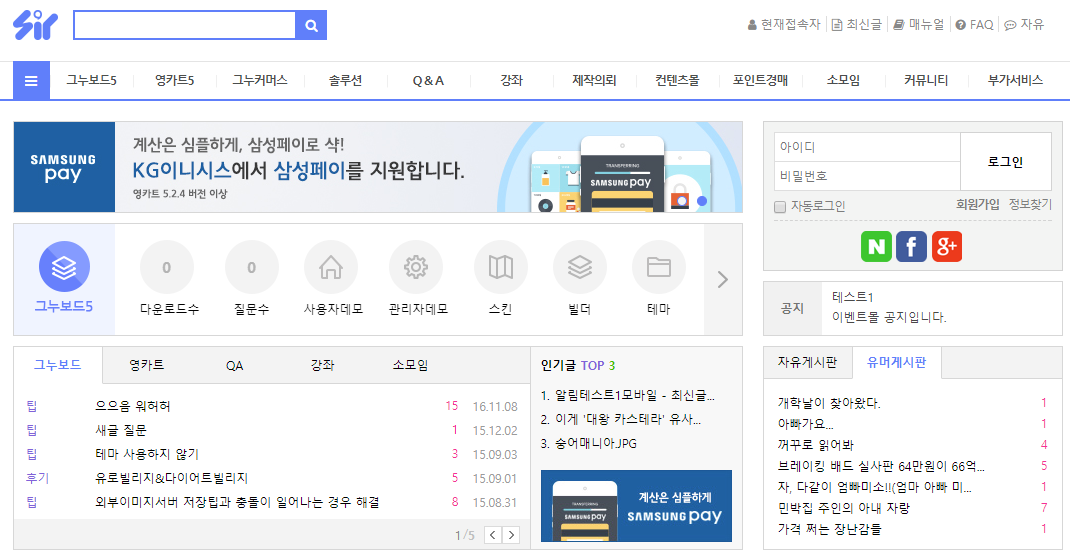Open the 컨텐츠몰 nav menu
Viewport: 1070px width, 551px height.
pyautogui.click(x=677, y=81)
